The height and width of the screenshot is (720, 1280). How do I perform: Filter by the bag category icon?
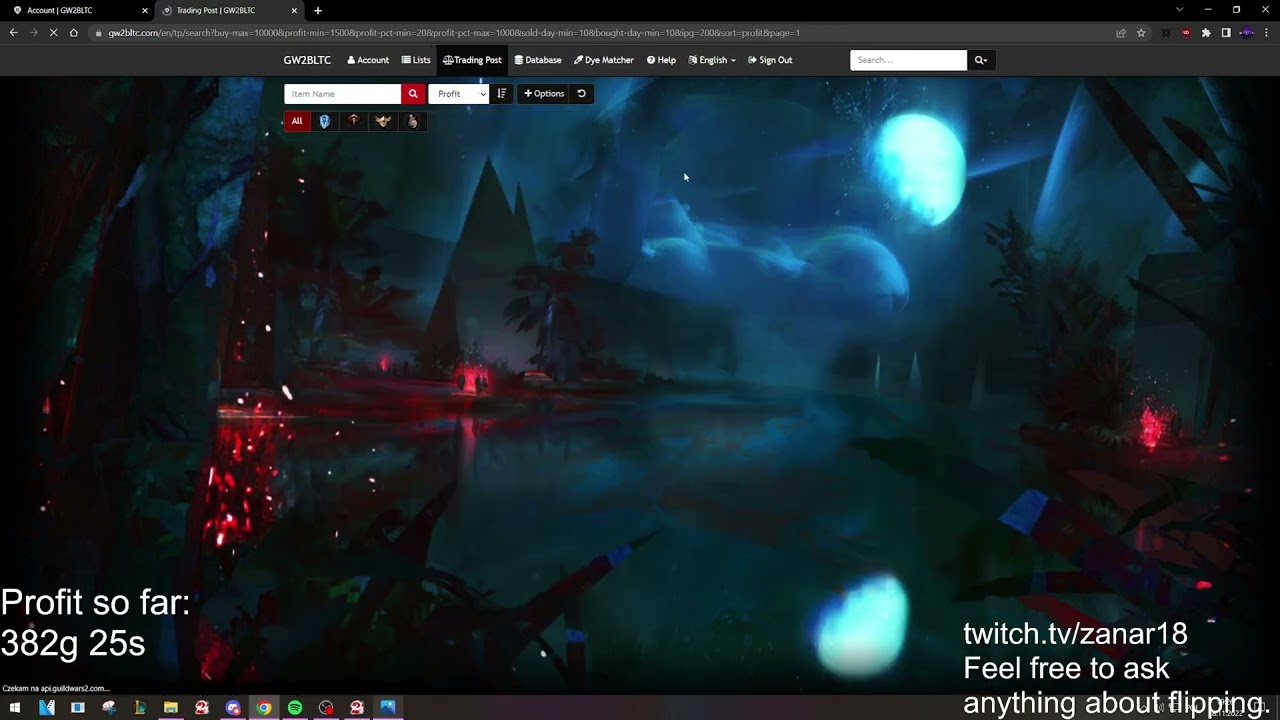(412, 121)
